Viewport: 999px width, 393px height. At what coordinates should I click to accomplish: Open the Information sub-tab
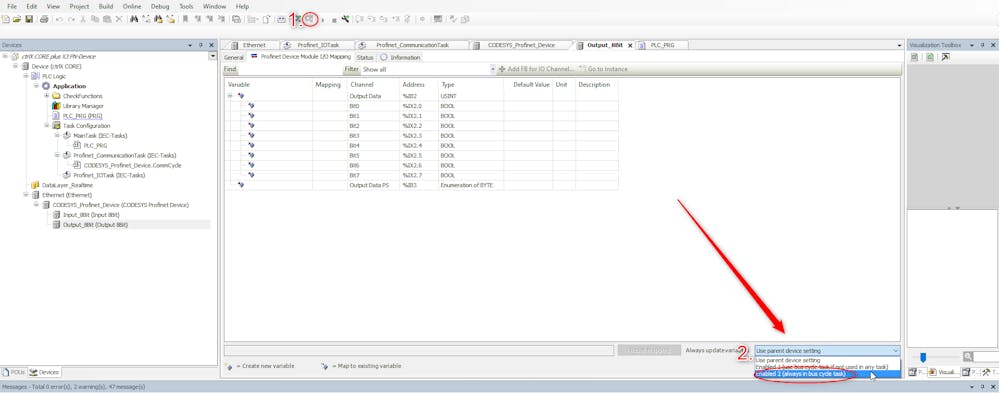click(x=401, y=57)
